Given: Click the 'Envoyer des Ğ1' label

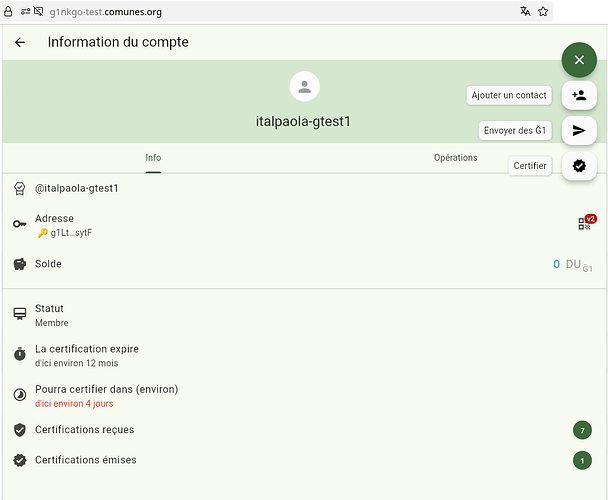Looking at the screenshot, I should [515, 131].
